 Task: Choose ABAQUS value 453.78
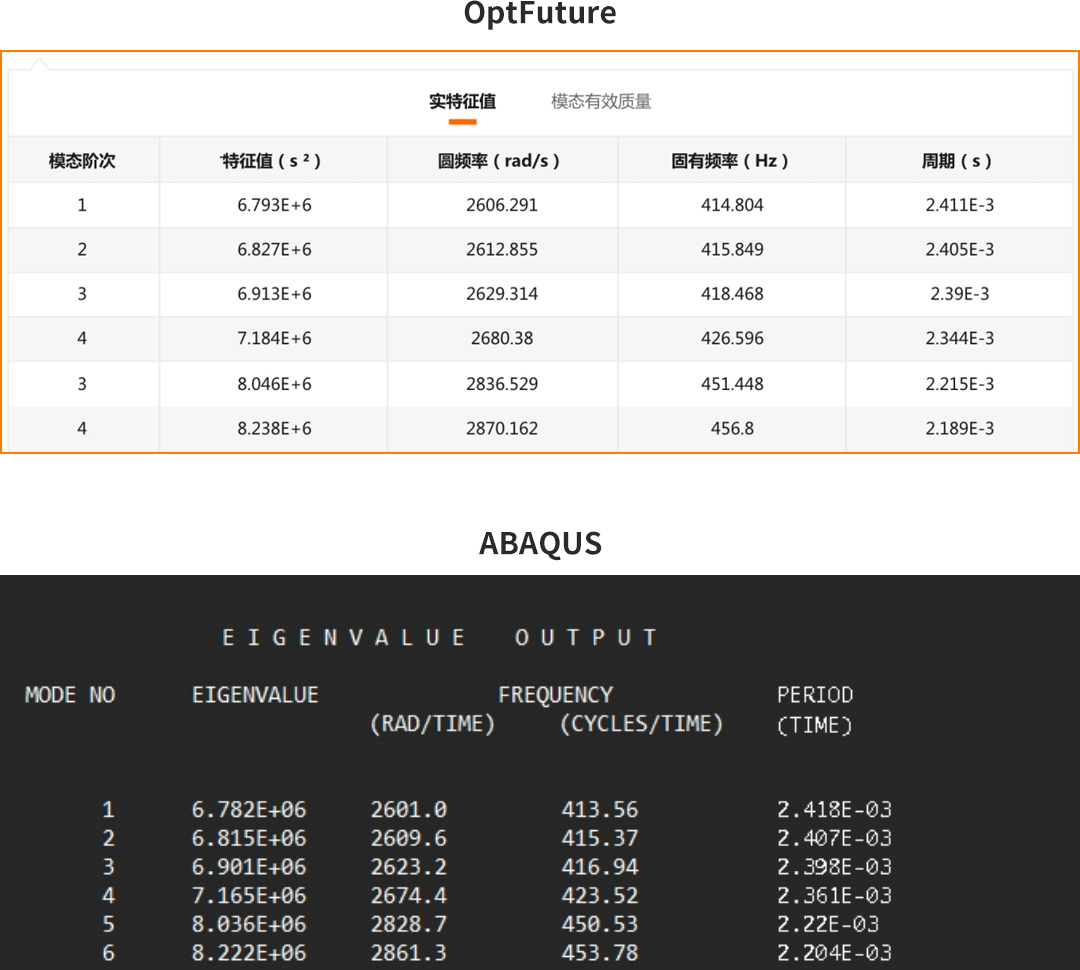600,953
